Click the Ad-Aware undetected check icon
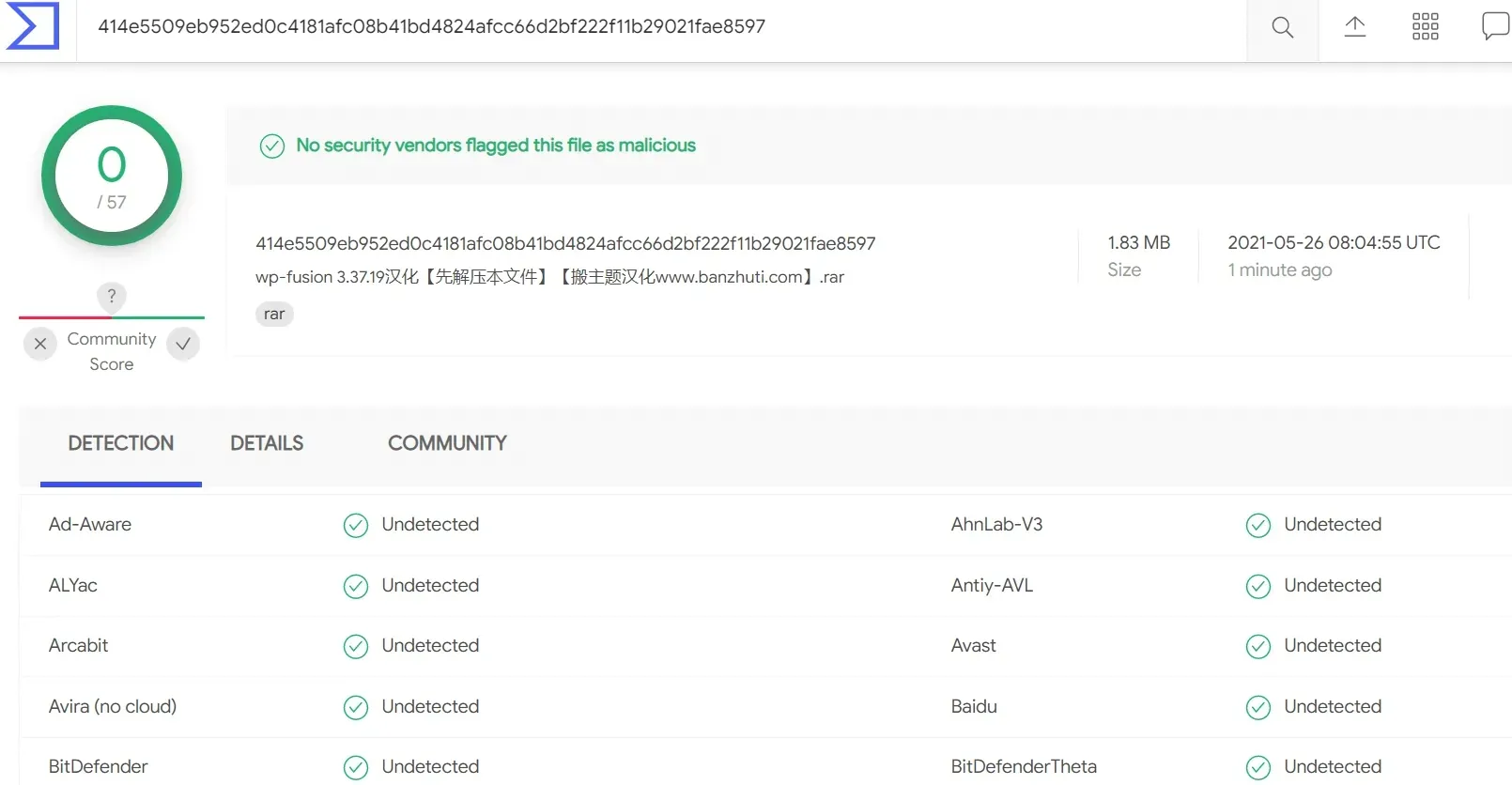This screenshot has height=785, width=1512. pyautogui.click(x=356, y=526)
